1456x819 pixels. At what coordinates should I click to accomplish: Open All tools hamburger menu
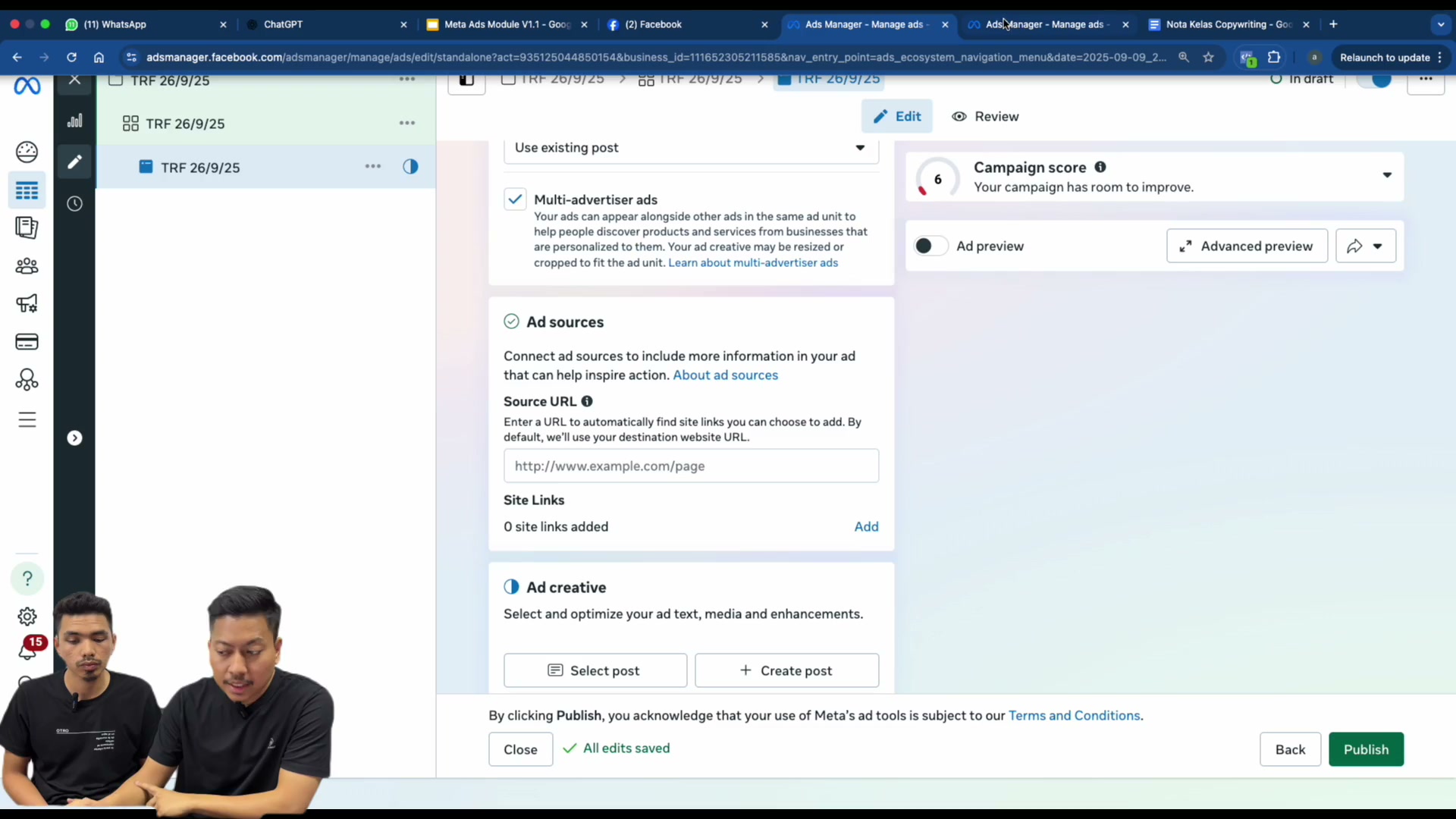27,419
